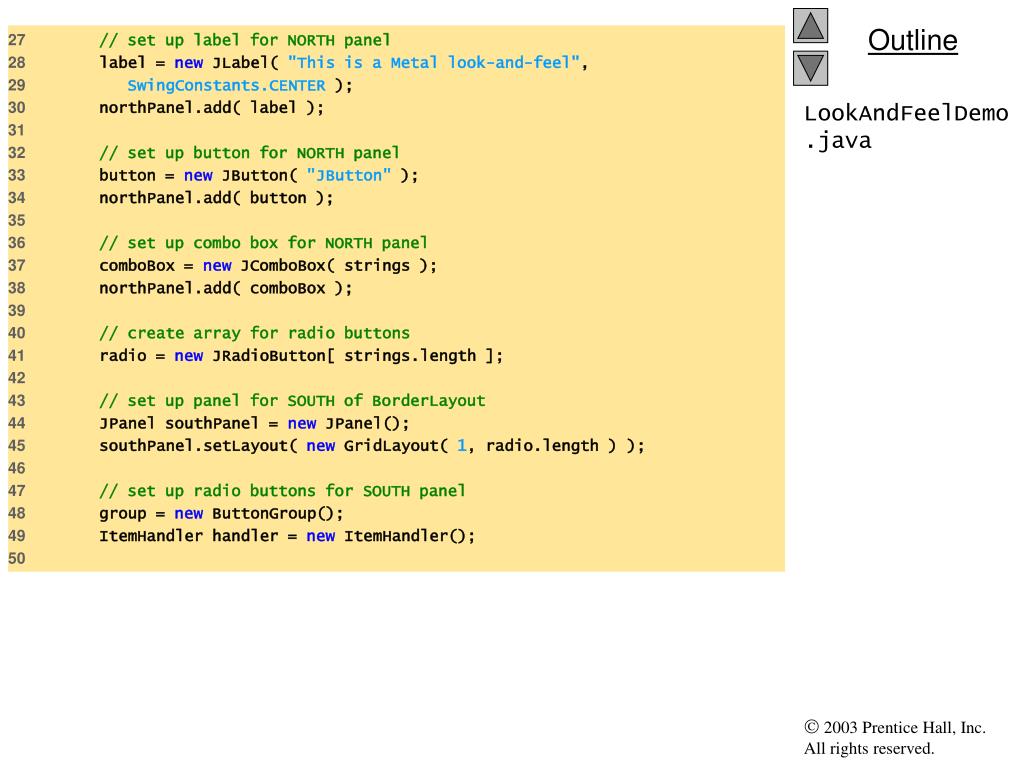The height and width of the screenshot is (768, 1024).
Task: Click comment 'create array for radio buttons'
Action: pyautogui.click(x=255, y=333)
